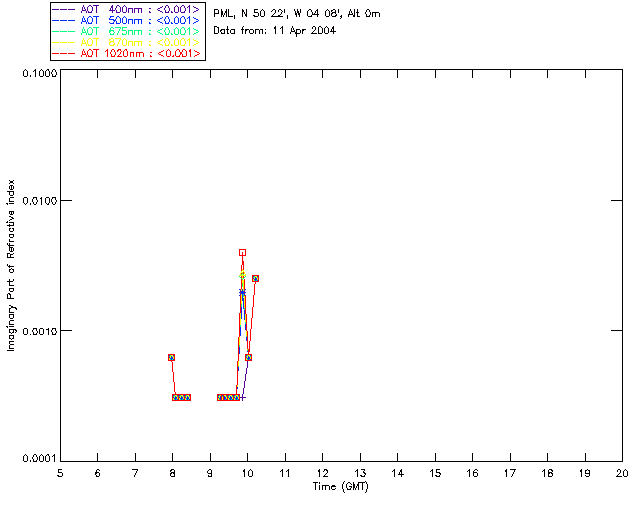Image resolution: width=640 pixels, height=512 pixels.
Task: Click the highest red square data point
Action: [242, 253]
